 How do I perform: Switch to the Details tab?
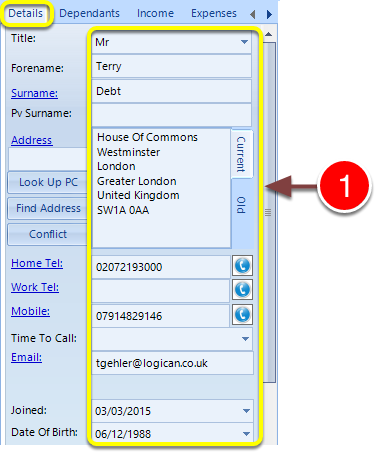pyautogui.click(x=26, y=13)
